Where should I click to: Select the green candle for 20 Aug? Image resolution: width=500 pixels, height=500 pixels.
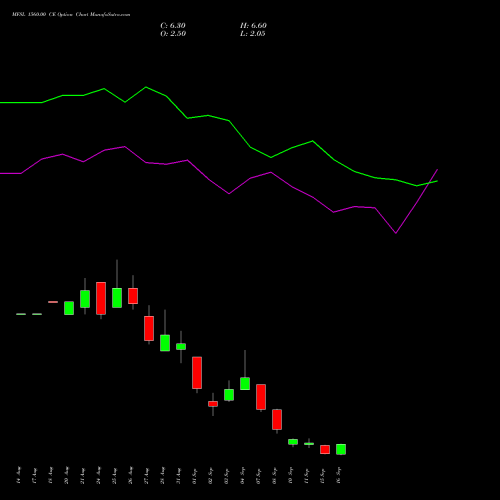tap(69, 308)
